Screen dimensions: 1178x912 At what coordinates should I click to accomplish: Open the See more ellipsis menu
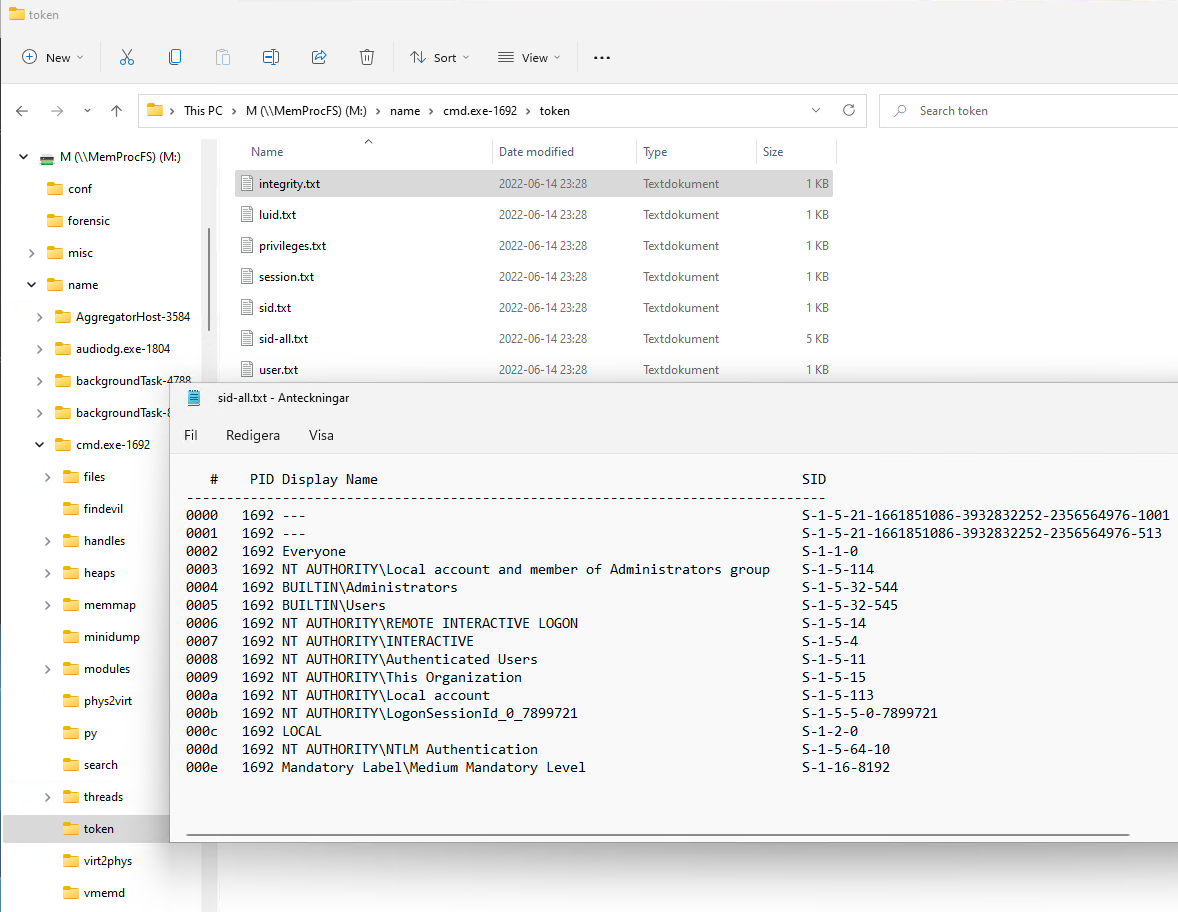tap(602, 58)
